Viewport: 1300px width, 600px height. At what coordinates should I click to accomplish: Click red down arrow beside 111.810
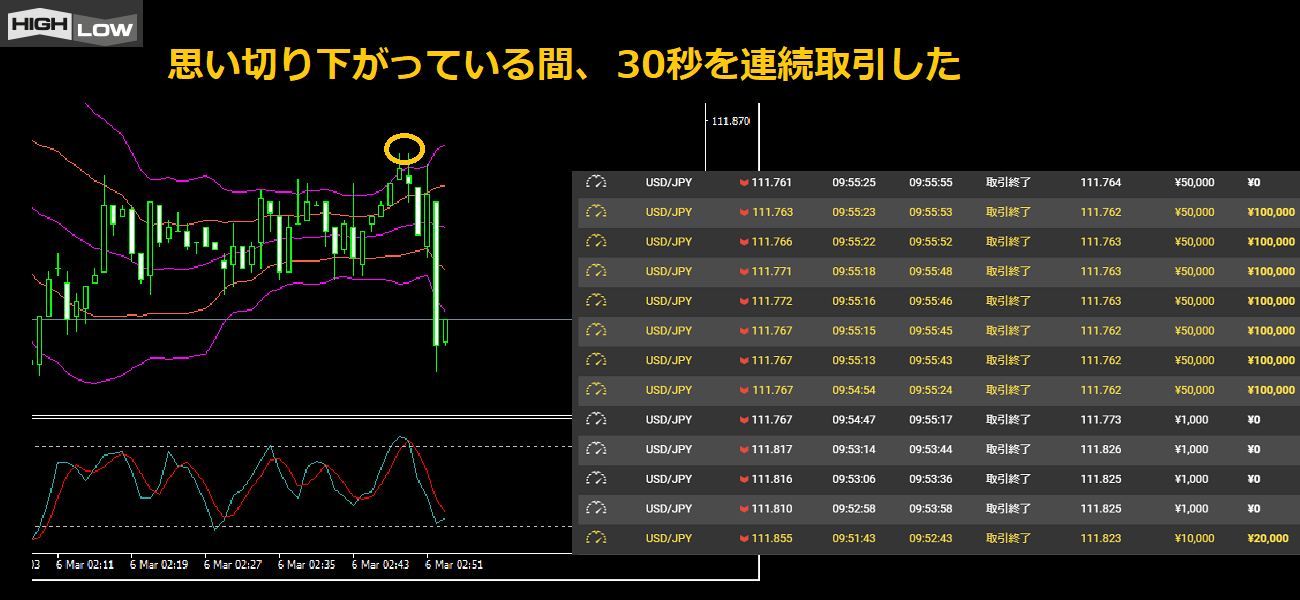pyautogui.click(x=743, y=509)
